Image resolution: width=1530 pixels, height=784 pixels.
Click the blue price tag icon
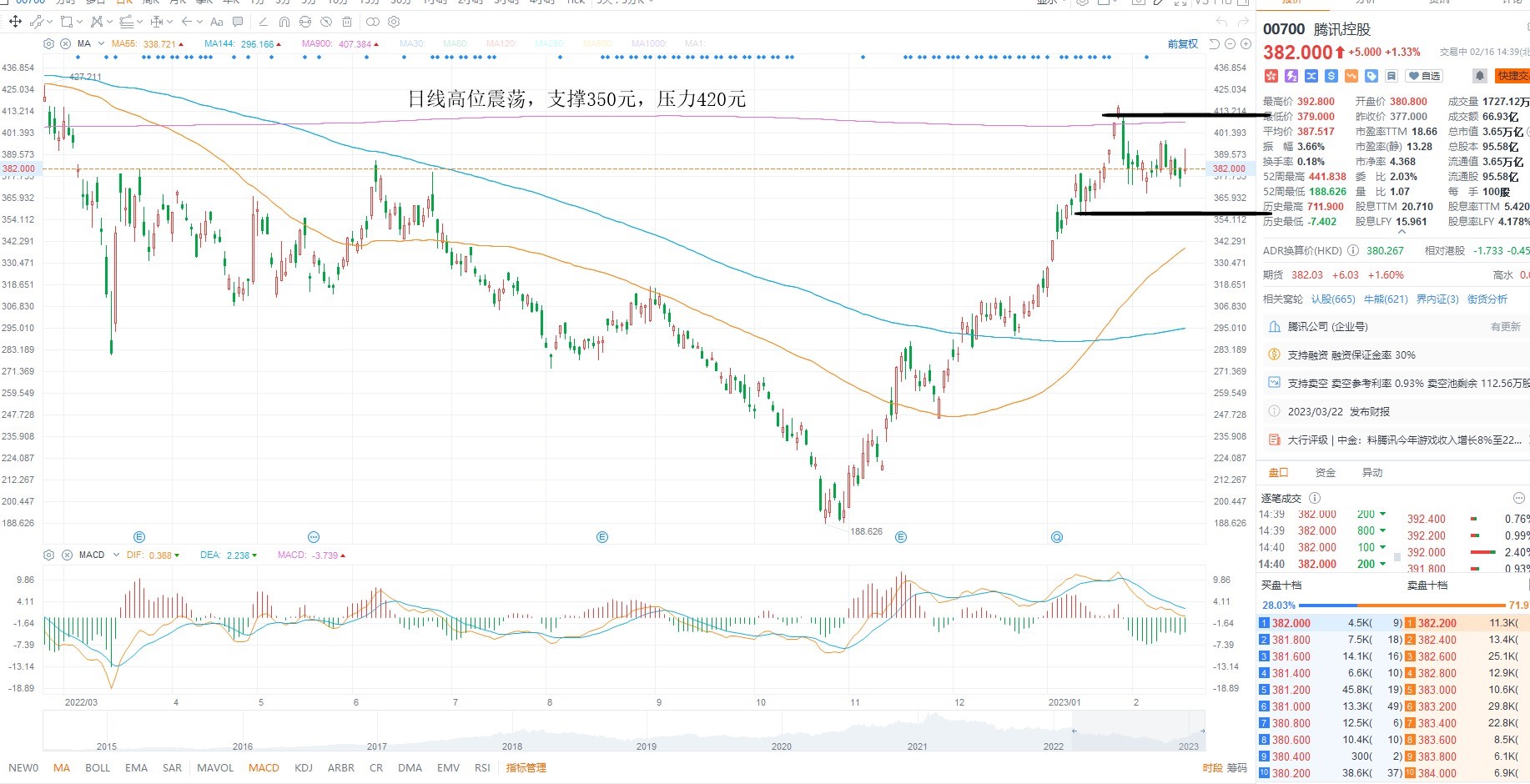click(1371, 76)
